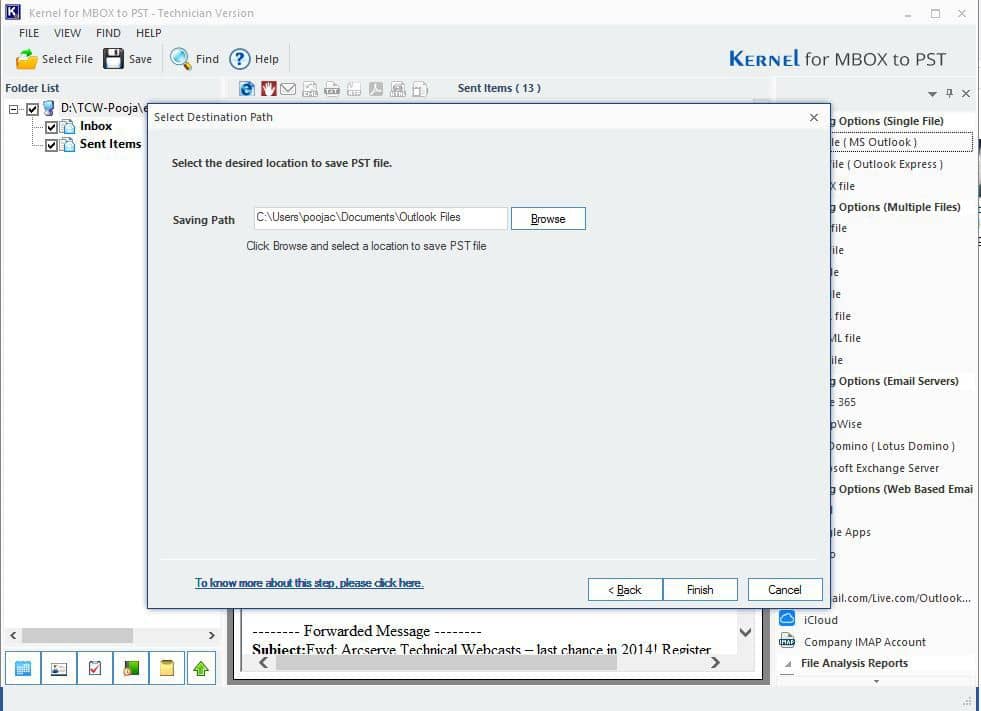
Task: Click the RTF export icon
Action: [x=353, y=89]
